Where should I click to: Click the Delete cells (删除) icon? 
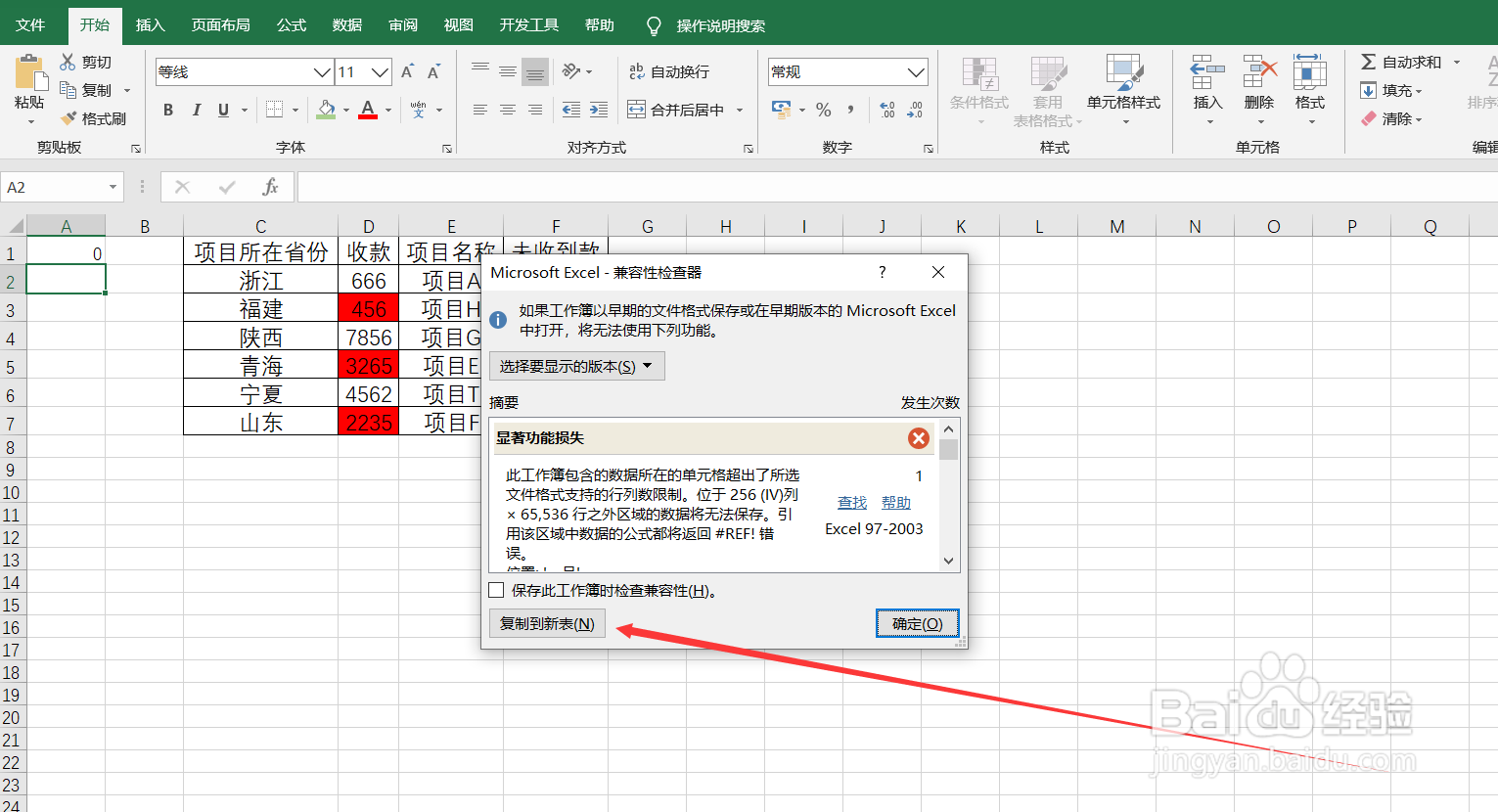point(1259,71)
